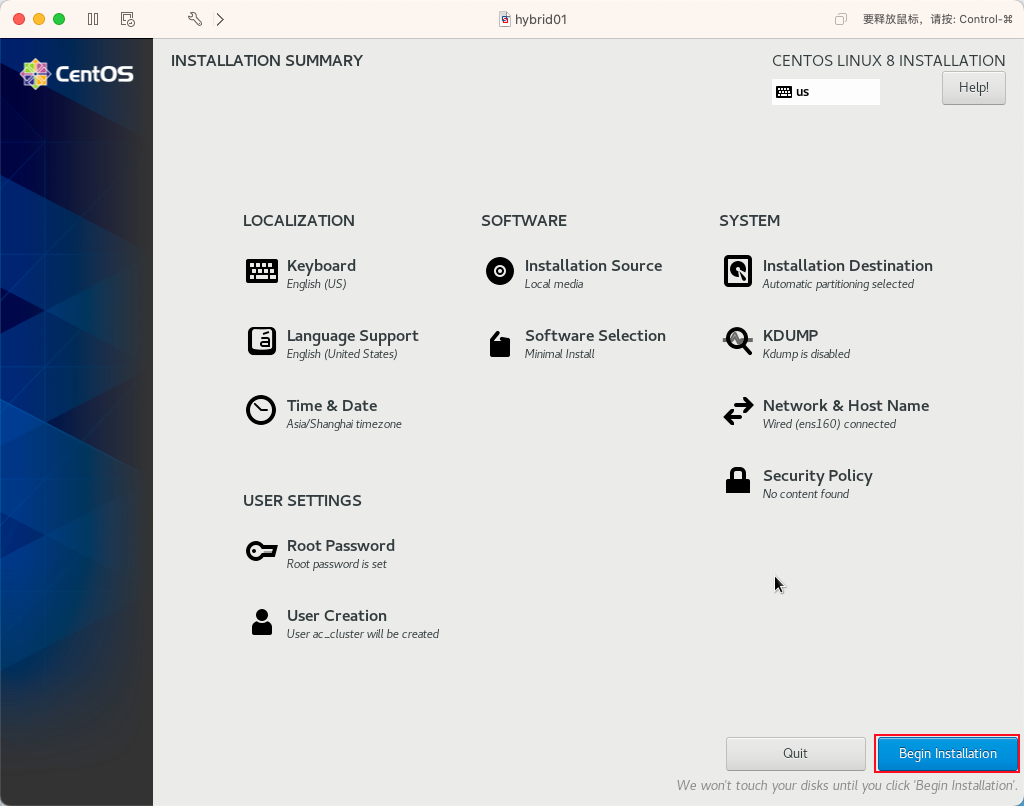Screen dimensions: 1024x806
Task: Open the Keyboard layout icon
Action: [262, 271]
